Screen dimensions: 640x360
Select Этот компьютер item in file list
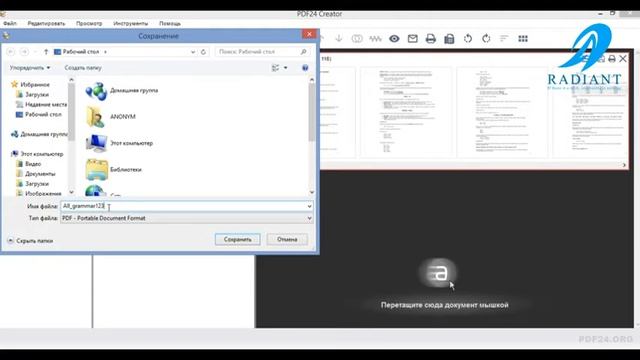[119, 143]
